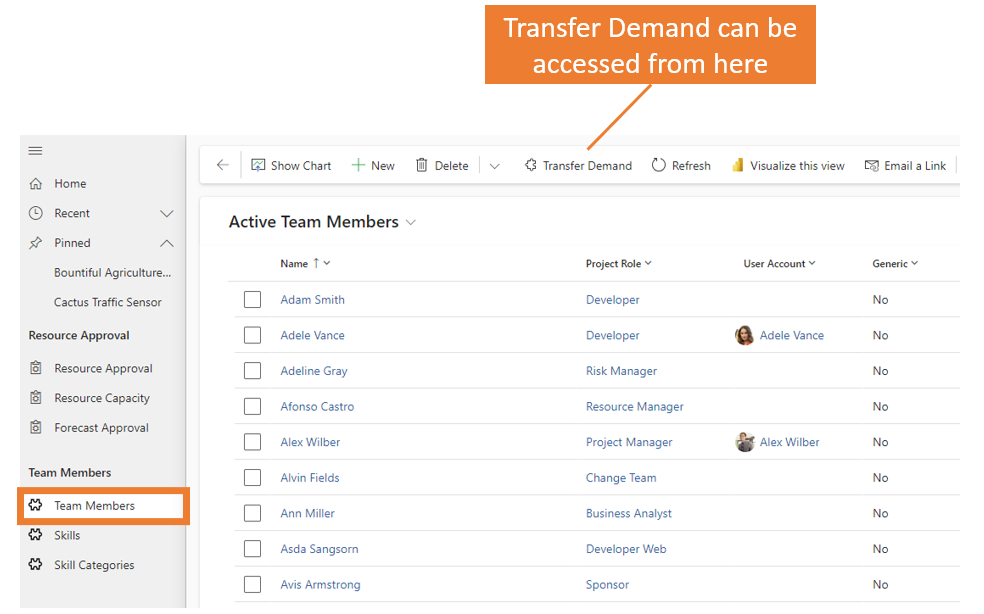Click the Refresh circular arrow icon
This screenshot has width=984, height=614.
(658, 165)
